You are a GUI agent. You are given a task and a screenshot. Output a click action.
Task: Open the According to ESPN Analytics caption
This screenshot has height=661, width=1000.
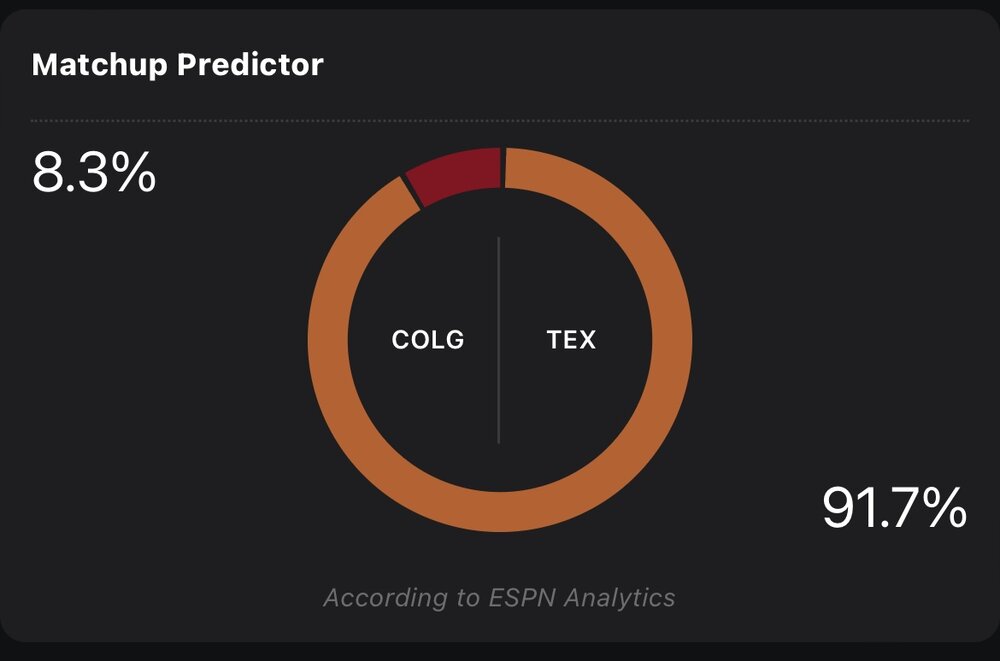[499, 598]
